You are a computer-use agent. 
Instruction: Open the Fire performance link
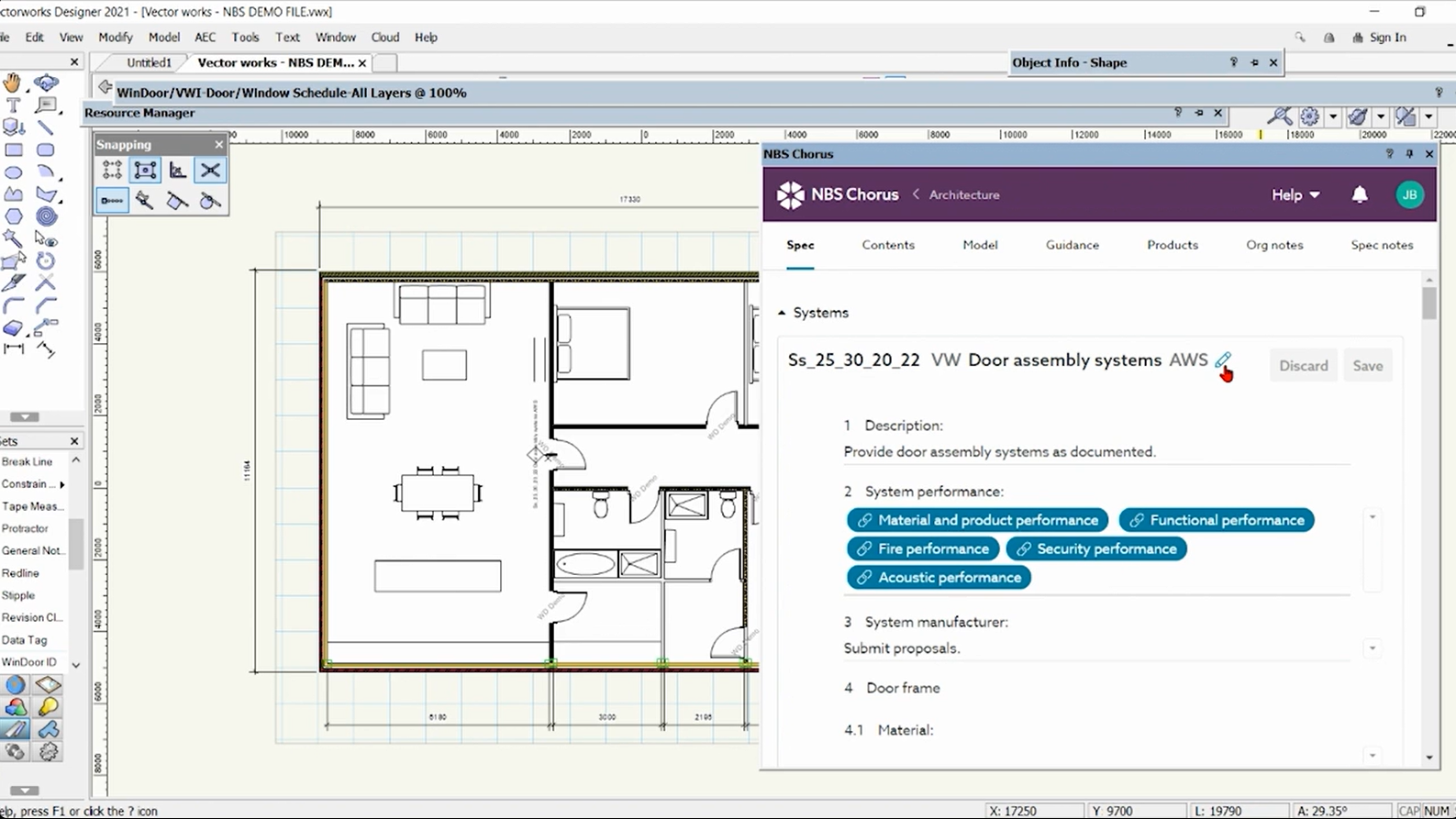(x=923, y=548)
